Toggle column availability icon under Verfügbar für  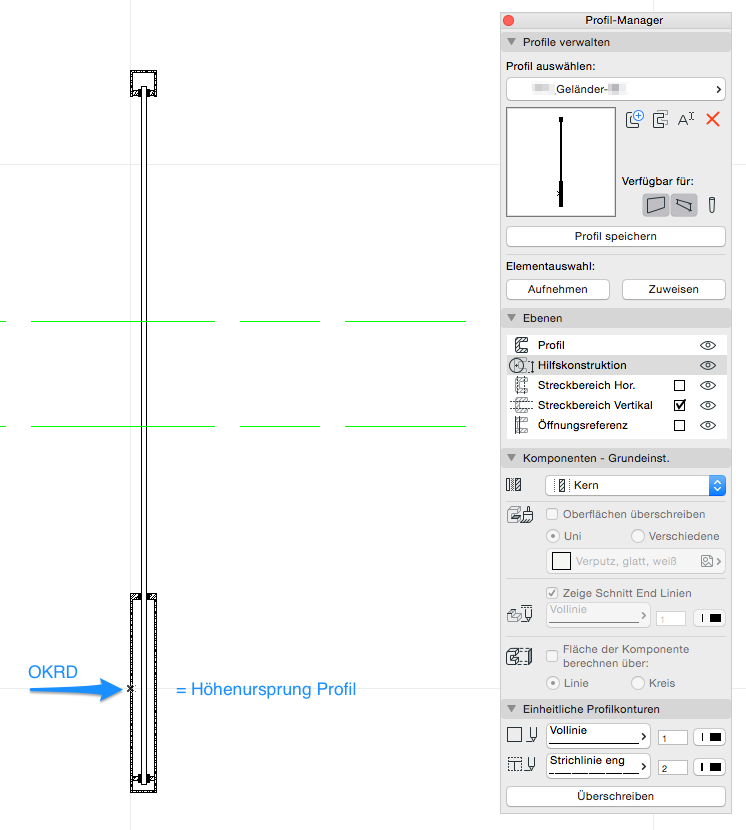712,205
